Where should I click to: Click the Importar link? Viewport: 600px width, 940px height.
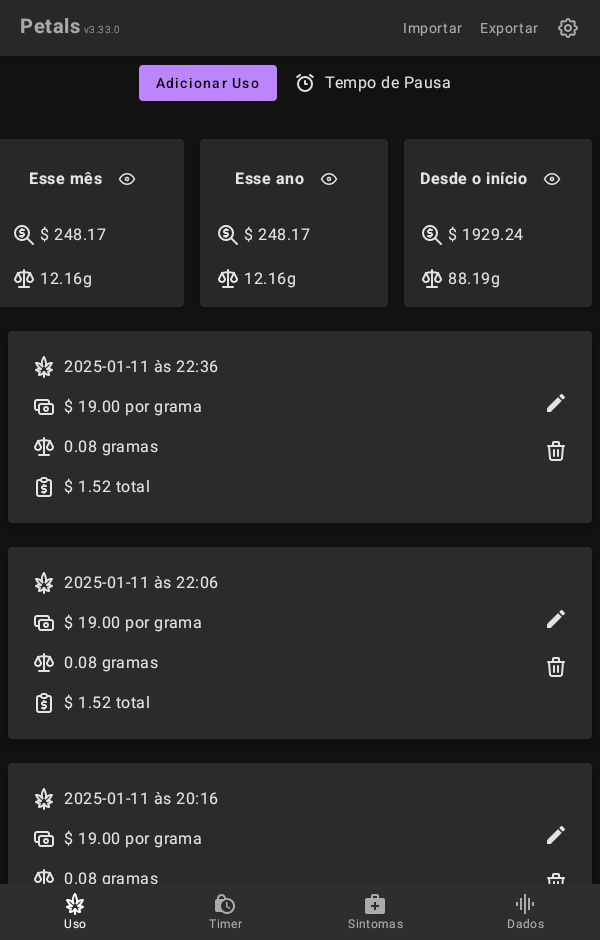(x=432, y=28)
